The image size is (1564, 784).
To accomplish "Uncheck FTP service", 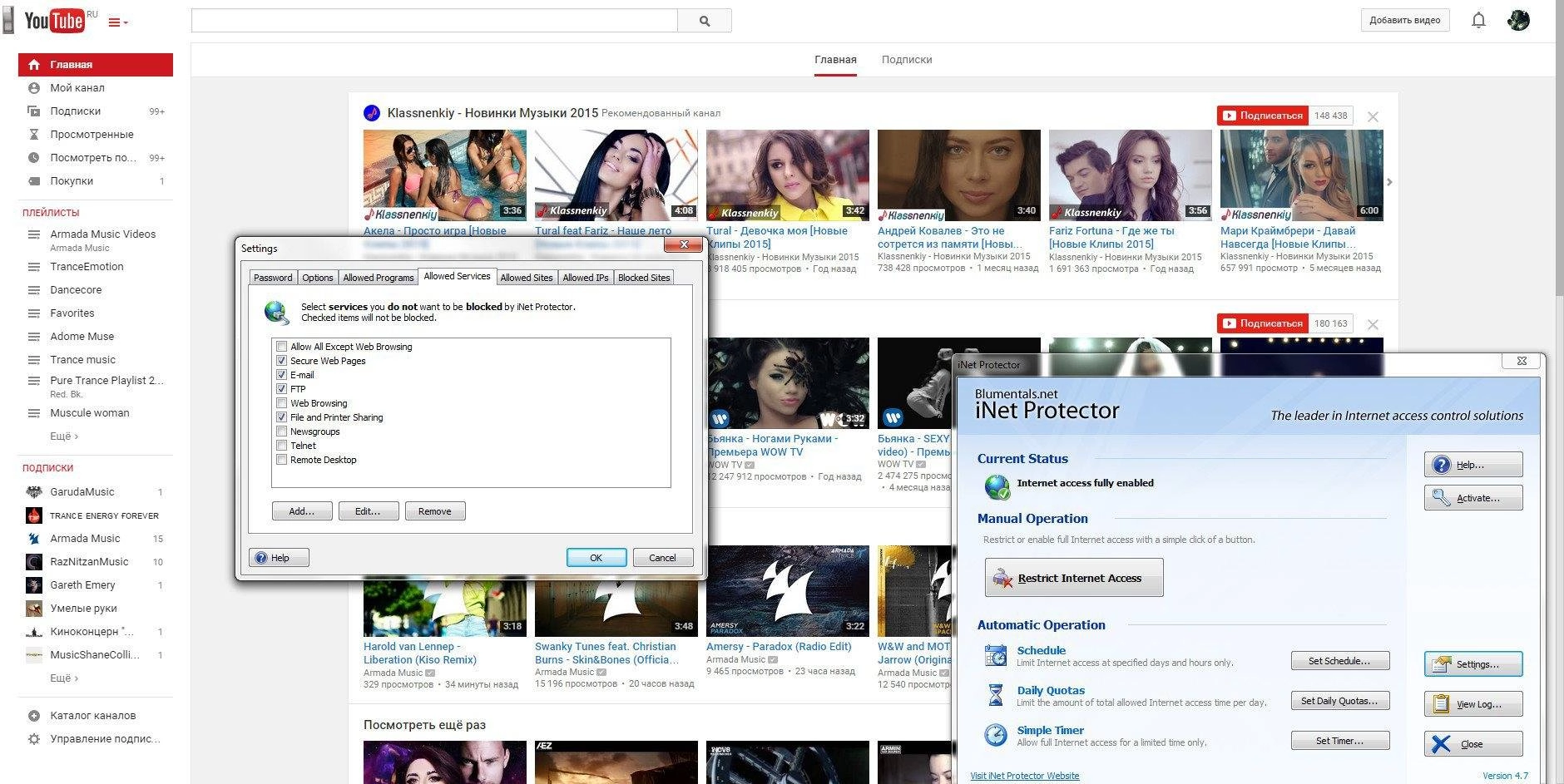I will coord(282,389).
